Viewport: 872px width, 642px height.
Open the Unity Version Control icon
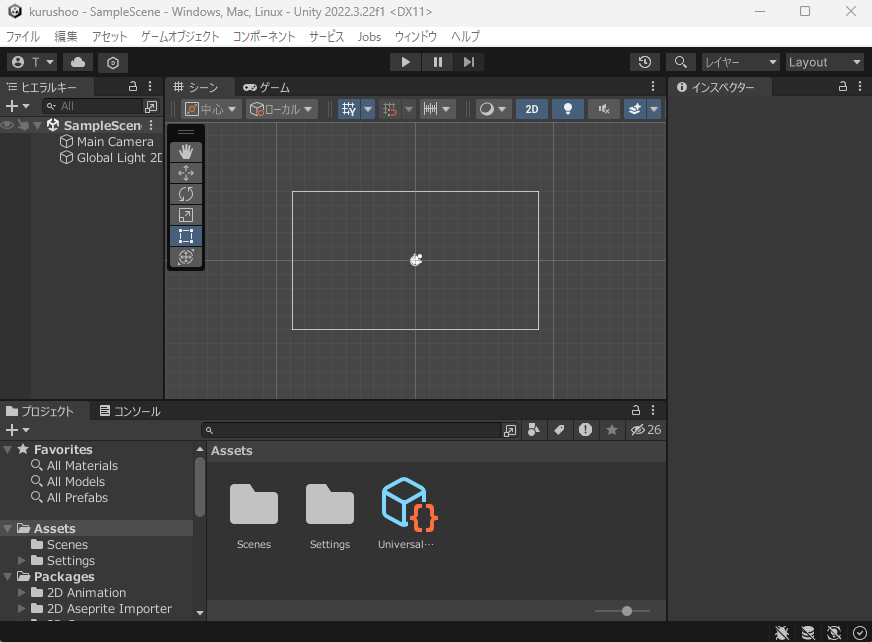113,62
